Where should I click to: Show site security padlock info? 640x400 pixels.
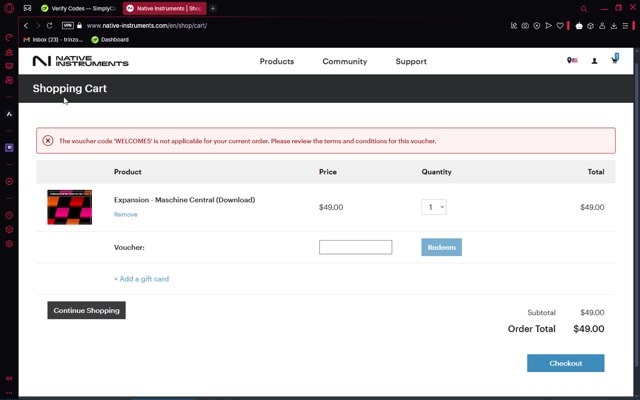pyautogui.click(x=79, y=25)
